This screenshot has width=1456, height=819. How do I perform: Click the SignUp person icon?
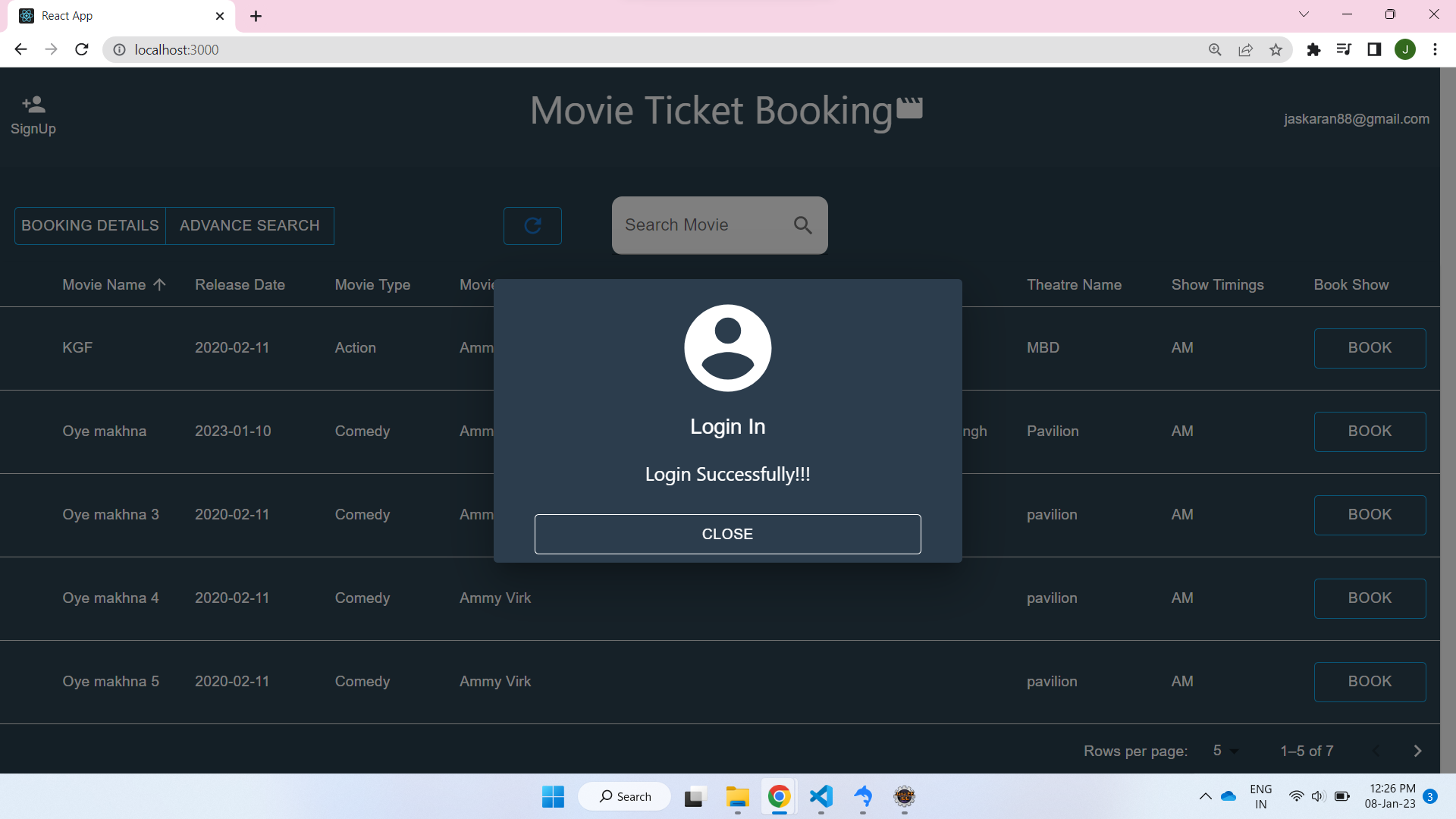[x=33, y=104]
